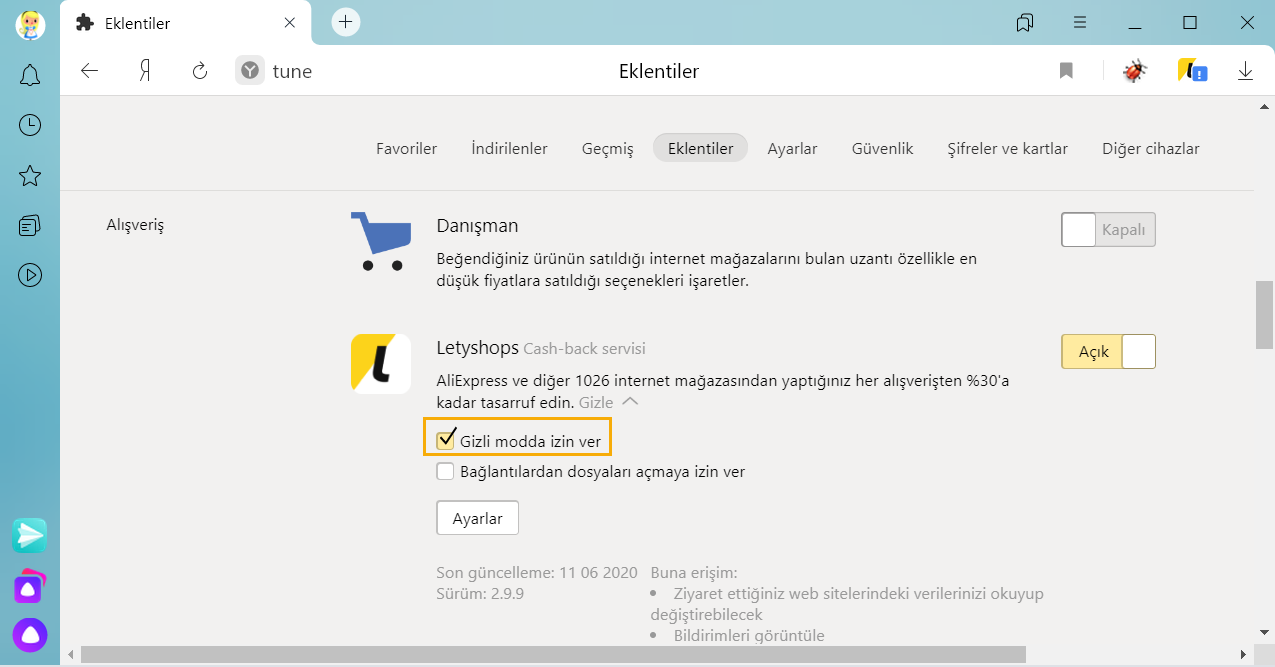Click Son güncelleme: 11 06 2020 text
This screenshot has height=667, width=1275.
537,573
